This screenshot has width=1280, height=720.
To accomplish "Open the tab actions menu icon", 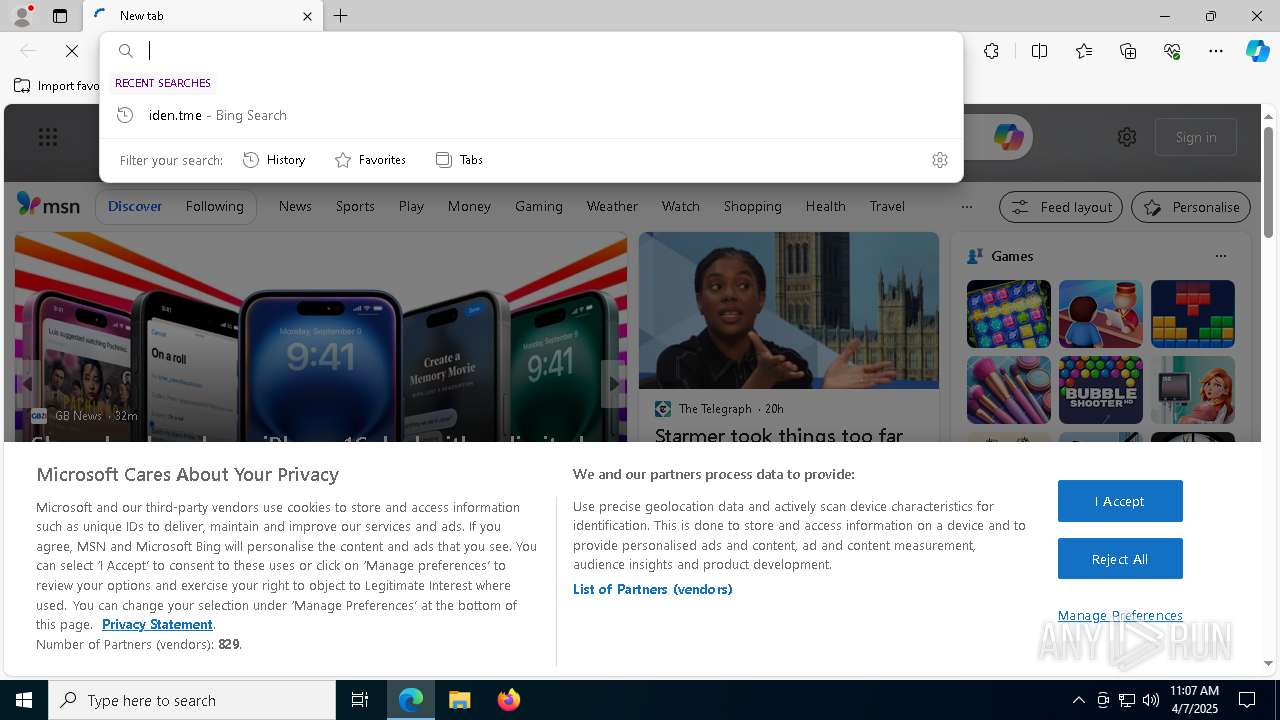I will [60, 16].
